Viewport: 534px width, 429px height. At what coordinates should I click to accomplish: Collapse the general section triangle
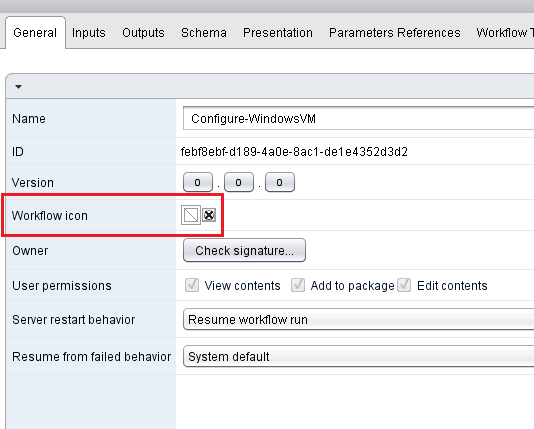click(18, 87)
